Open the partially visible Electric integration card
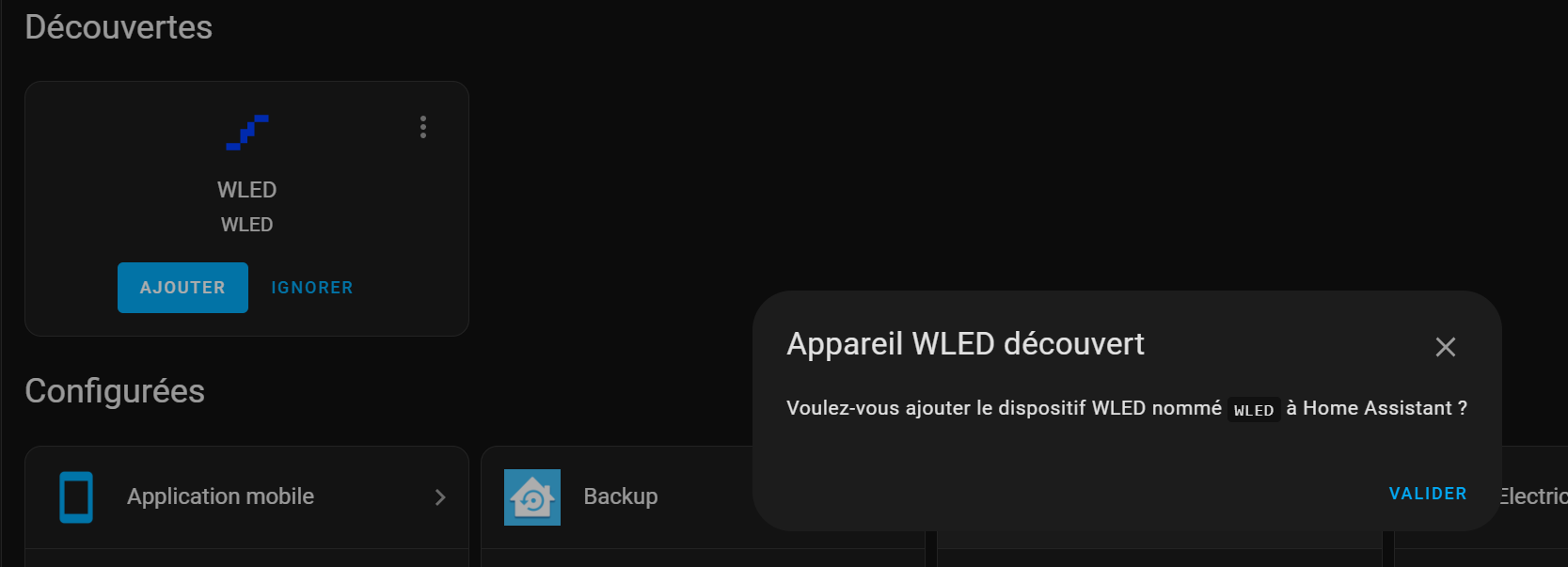Viewport: 1568px width, 567px height. pyautogui.click(x=1534, y=496)
